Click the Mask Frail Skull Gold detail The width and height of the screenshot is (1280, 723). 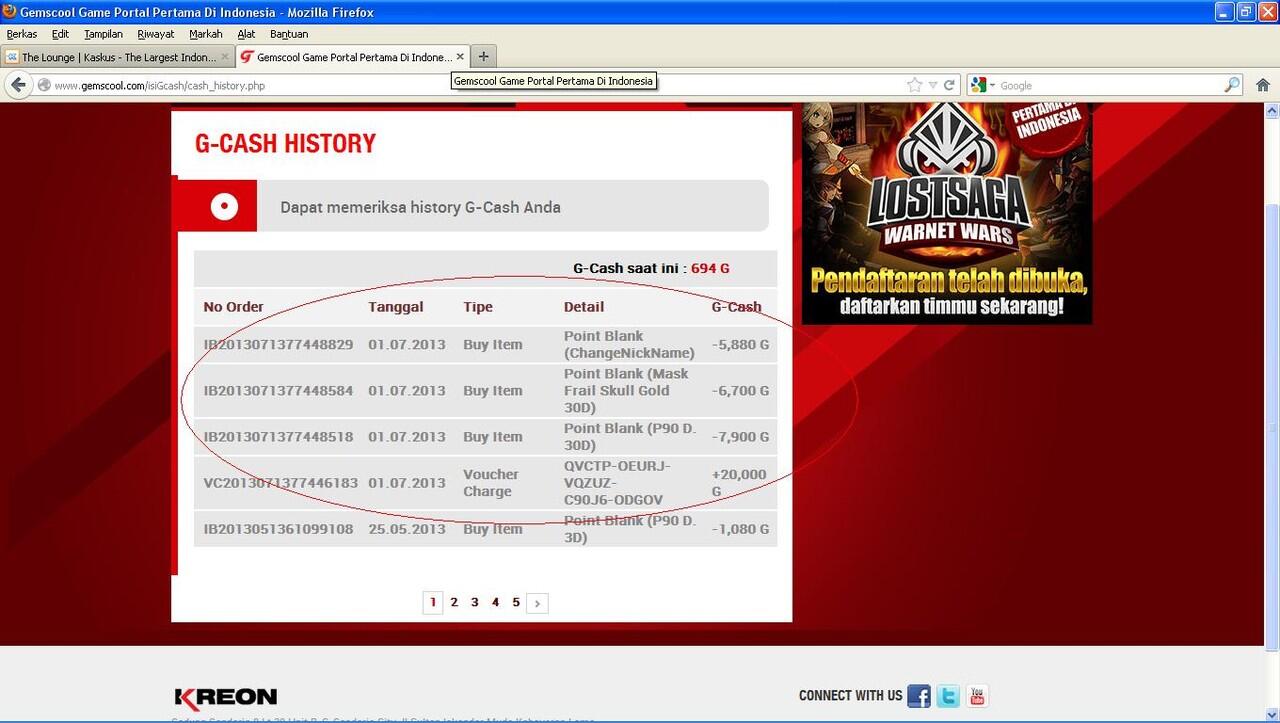tap(626, 391)
